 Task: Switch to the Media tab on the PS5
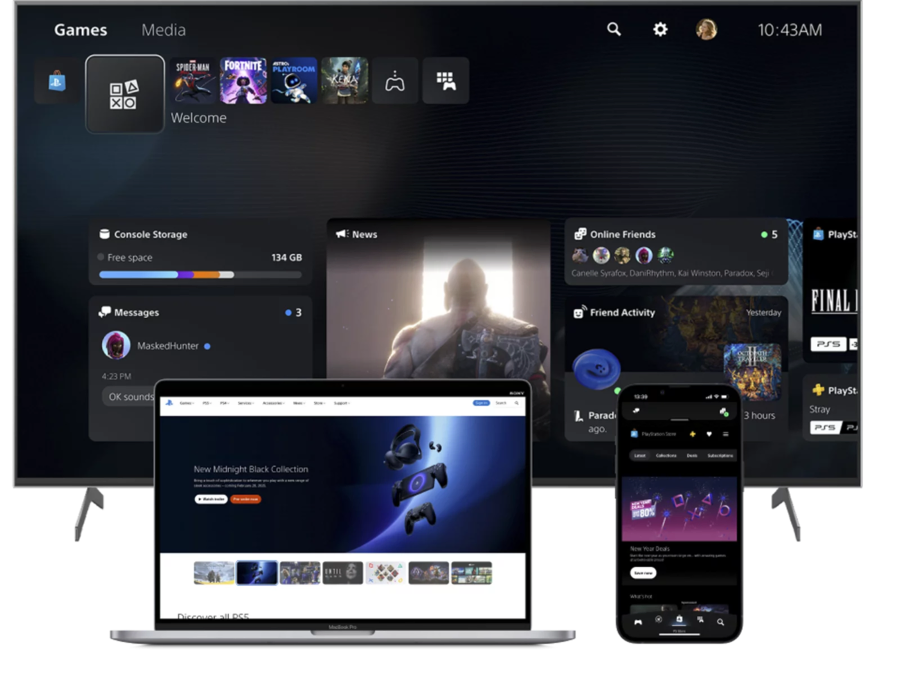tap(164, 30)
